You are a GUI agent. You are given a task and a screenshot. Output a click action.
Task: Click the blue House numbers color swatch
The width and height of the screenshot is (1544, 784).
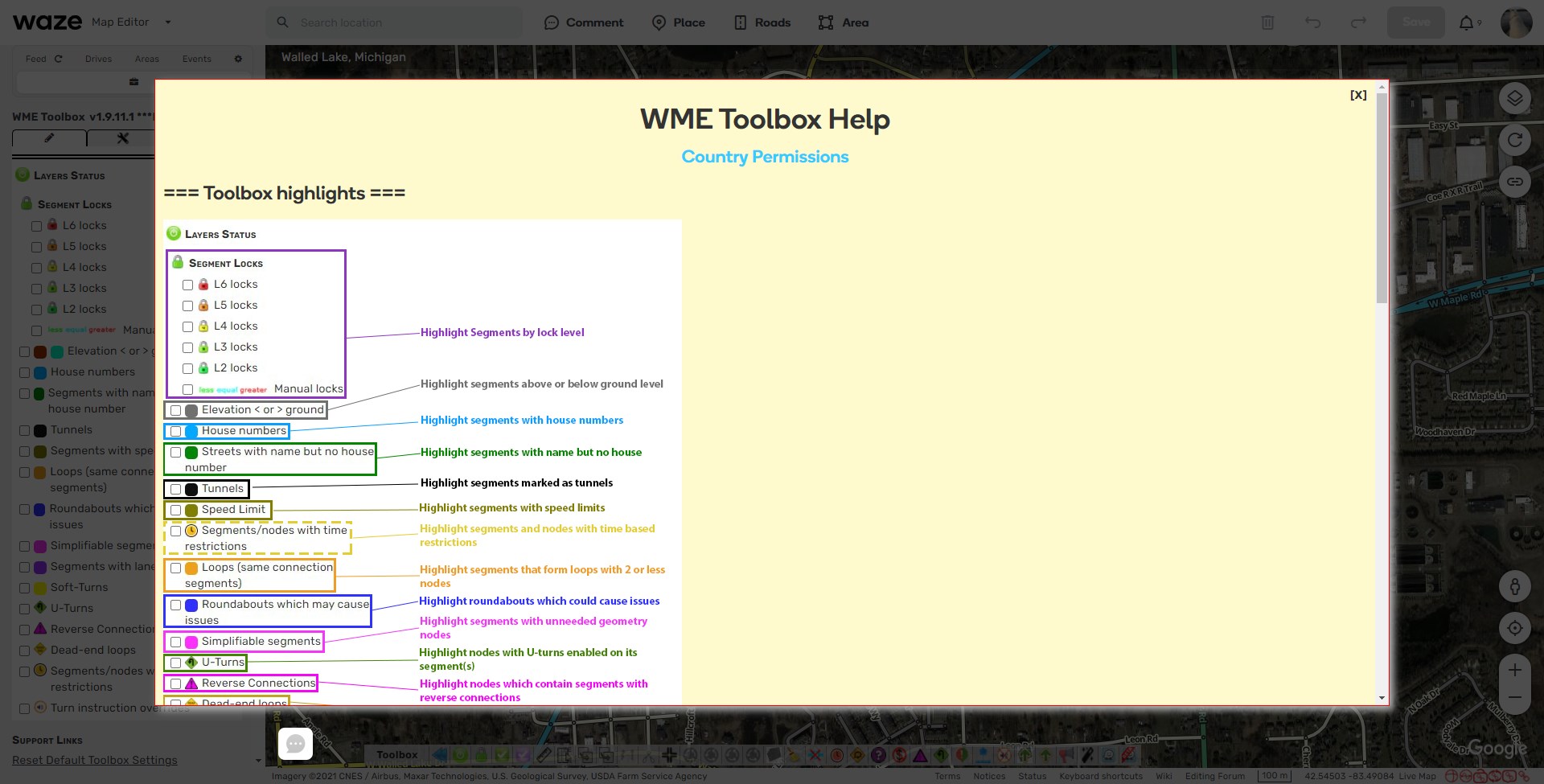(x=39, y=373)
